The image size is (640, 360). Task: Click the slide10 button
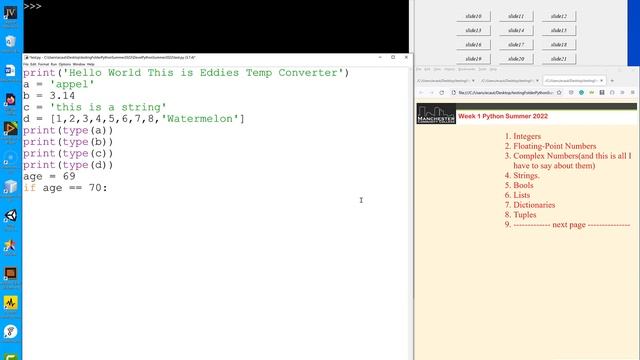[473, 16]
